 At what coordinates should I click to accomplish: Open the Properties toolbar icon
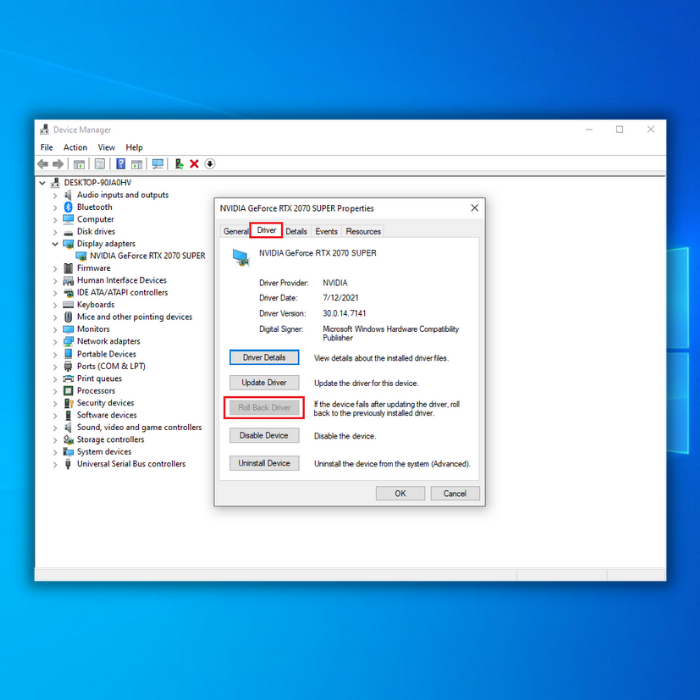[100, 164]
